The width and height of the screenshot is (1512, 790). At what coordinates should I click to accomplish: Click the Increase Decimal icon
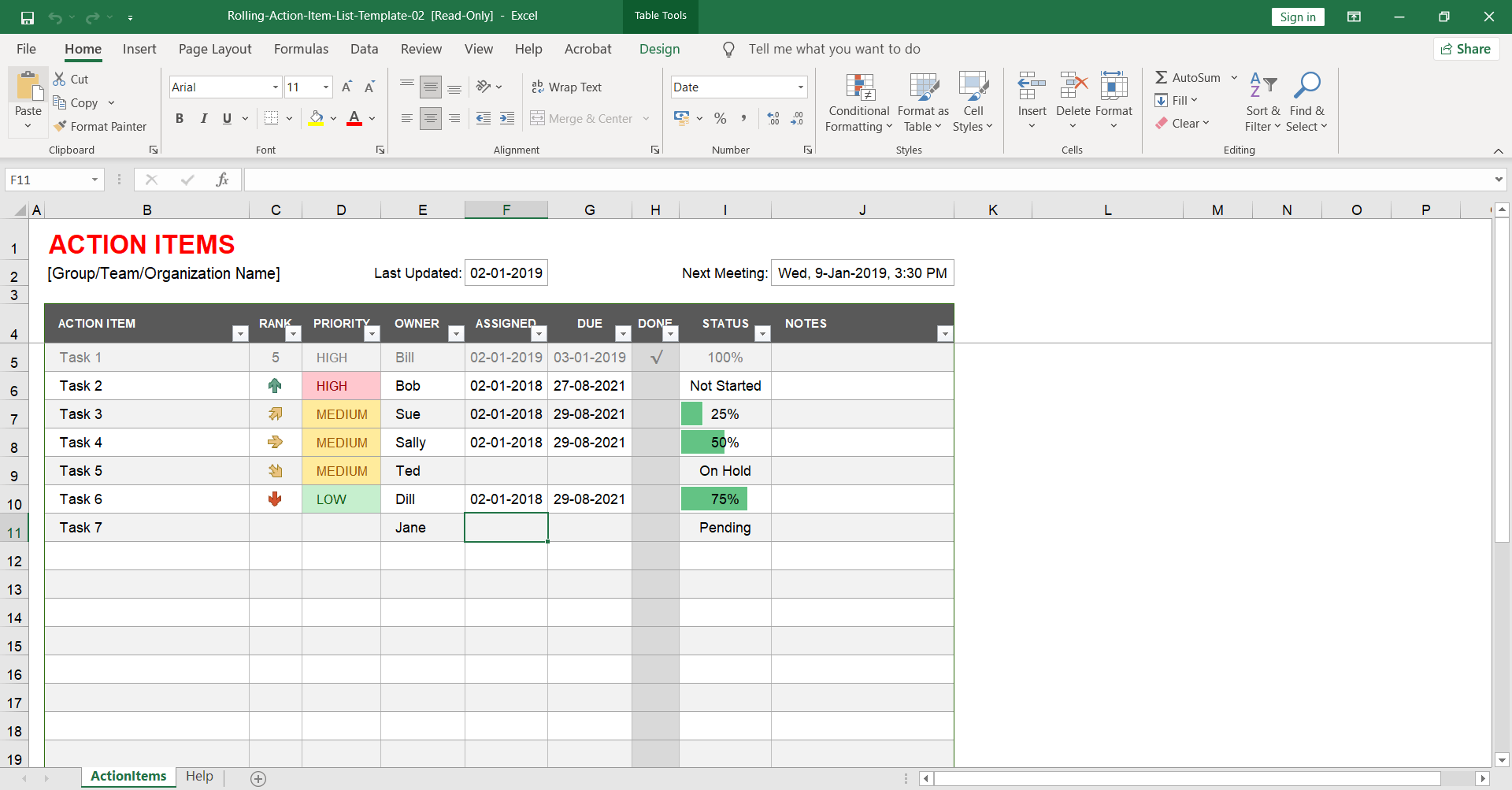click(x=773, y=118)
